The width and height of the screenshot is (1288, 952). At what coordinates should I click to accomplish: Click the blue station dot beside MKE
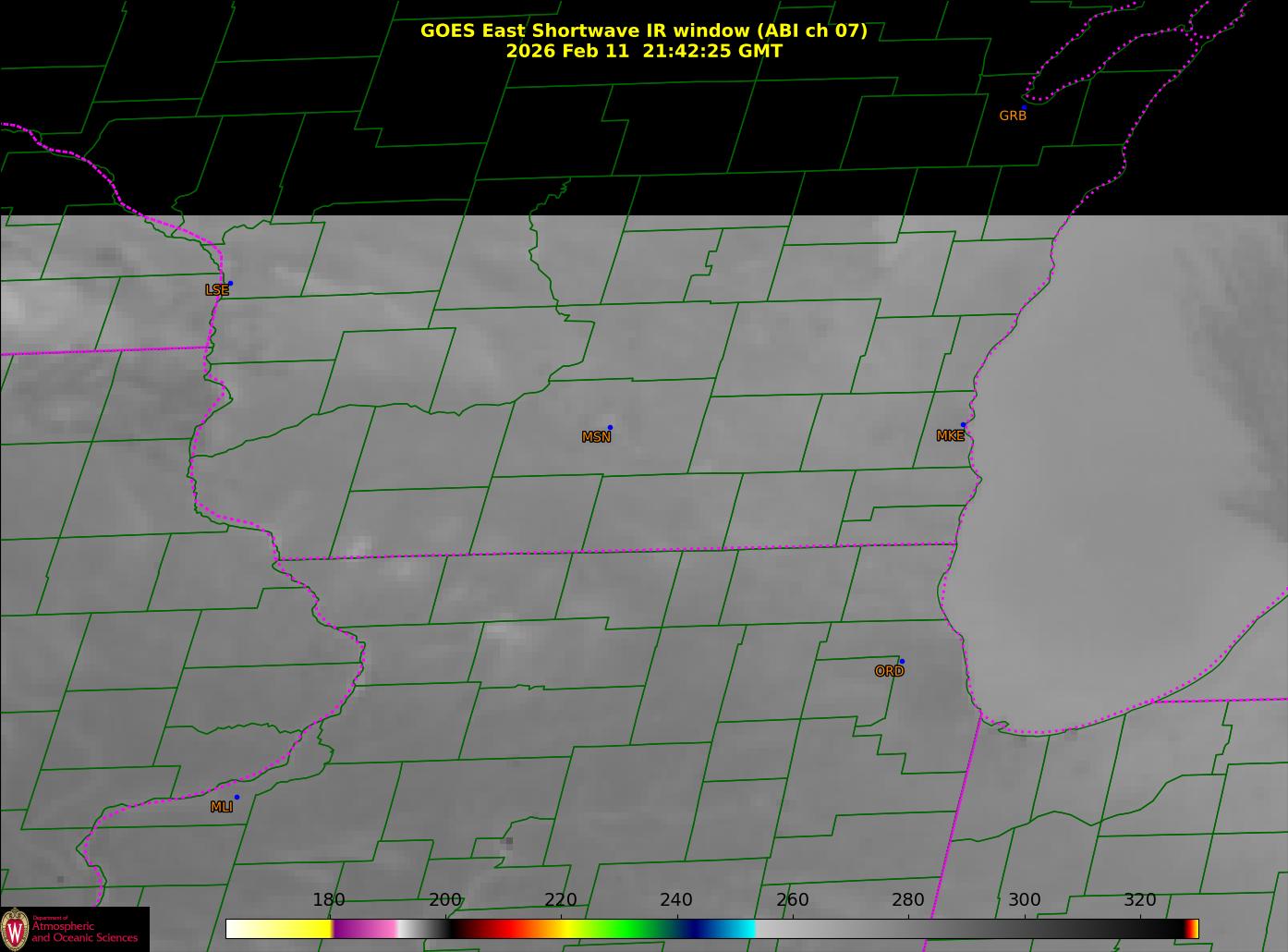point(963,425)
